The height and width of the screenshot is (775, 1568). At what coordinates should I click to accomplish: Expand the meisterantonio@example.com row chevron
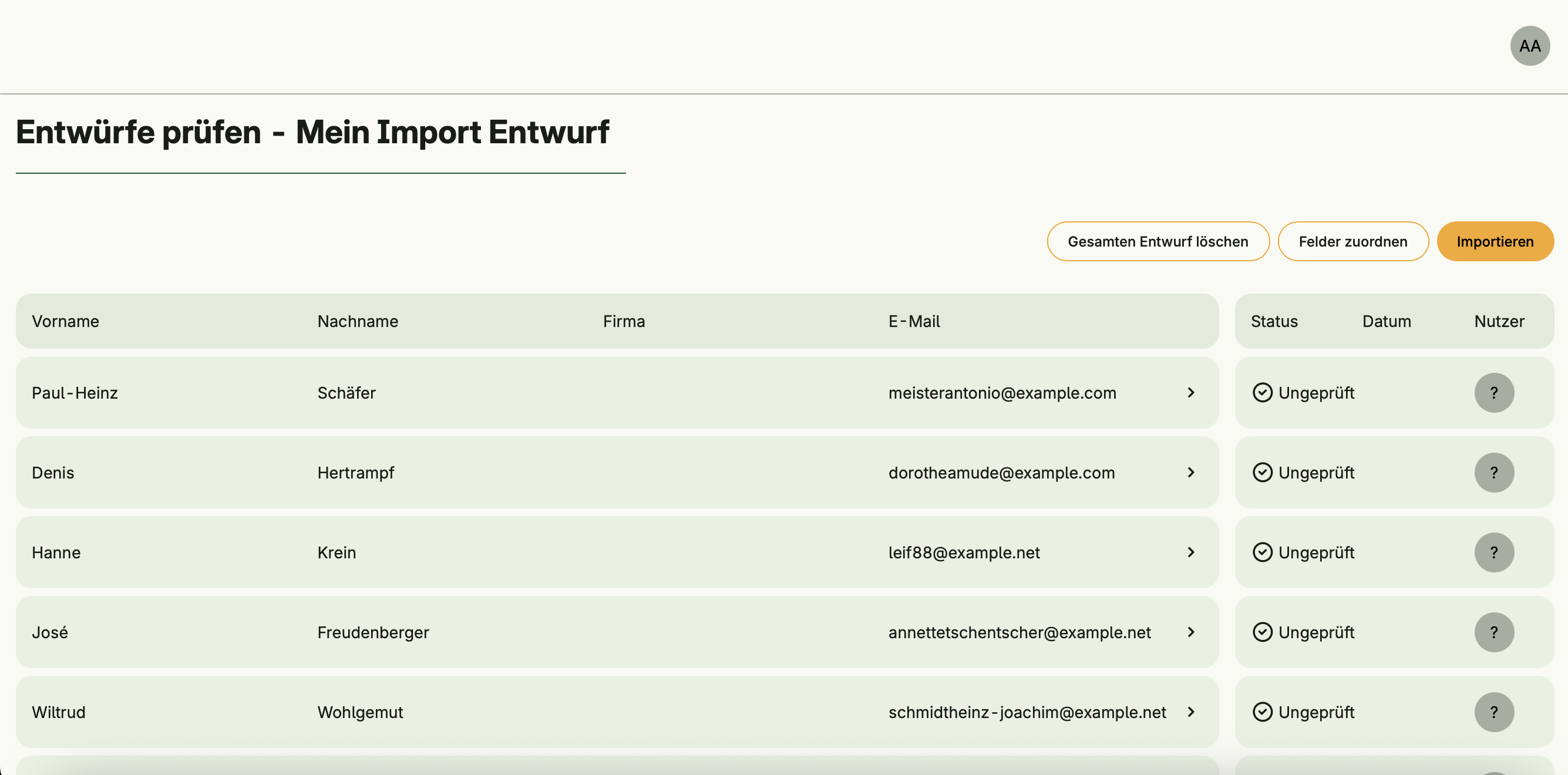pyautogui.click(x=1191, y=392)
